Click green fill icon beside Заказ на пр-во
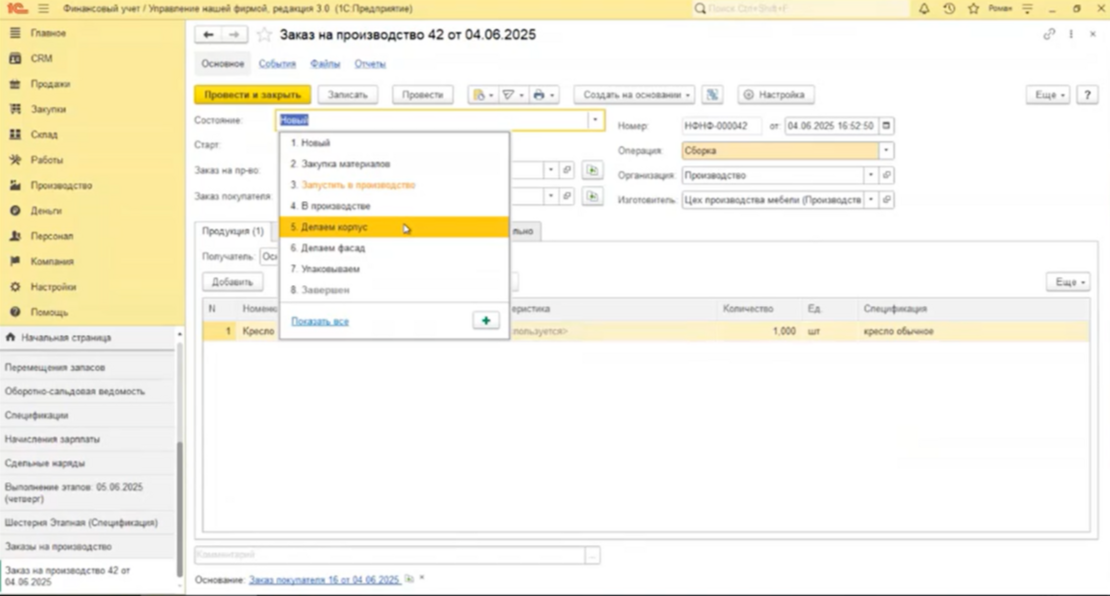The image size is (1110, 596). [x=593, y=171]
